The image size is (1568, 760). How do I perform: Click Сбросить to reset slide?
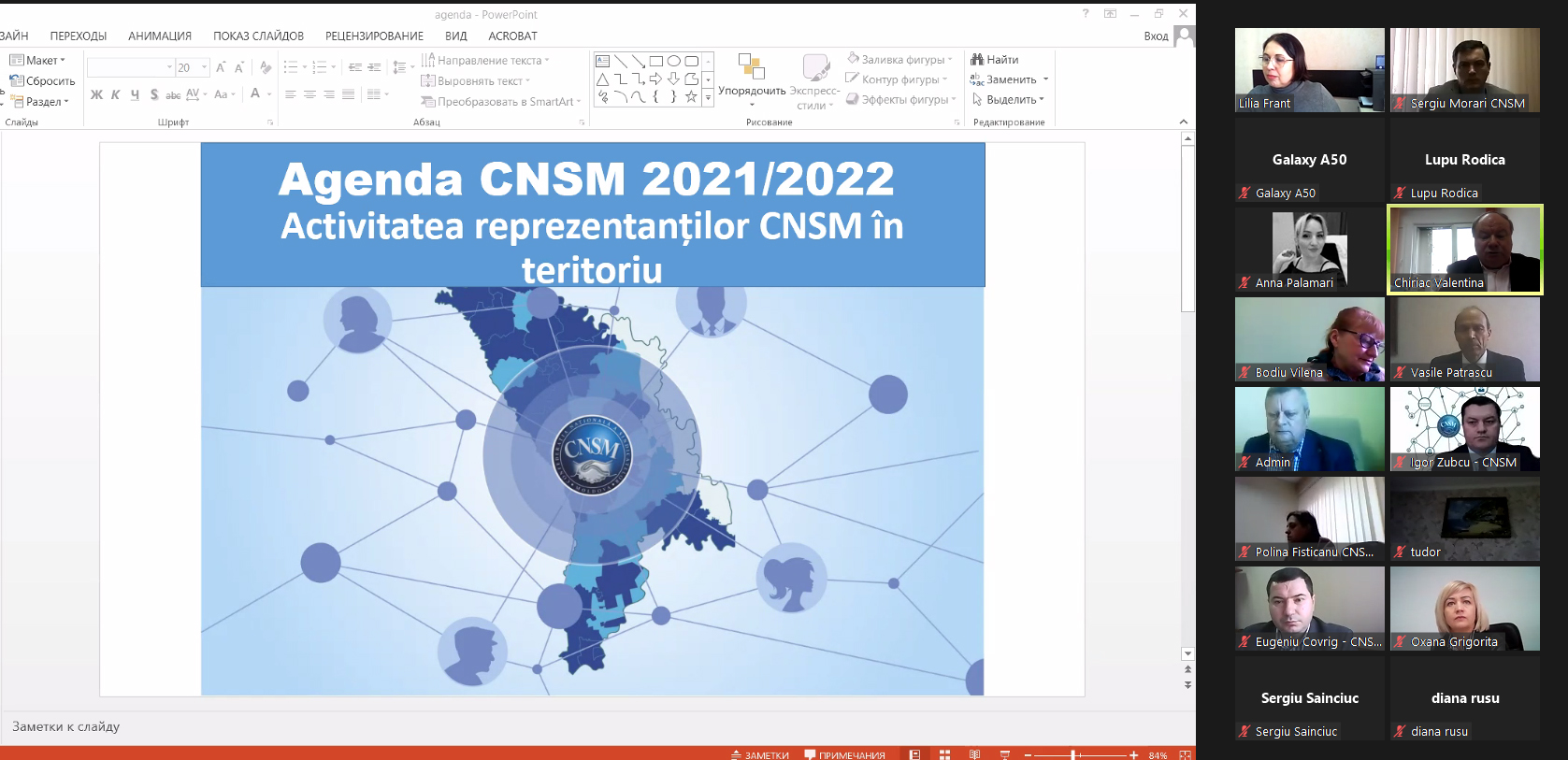click(43, 80)
